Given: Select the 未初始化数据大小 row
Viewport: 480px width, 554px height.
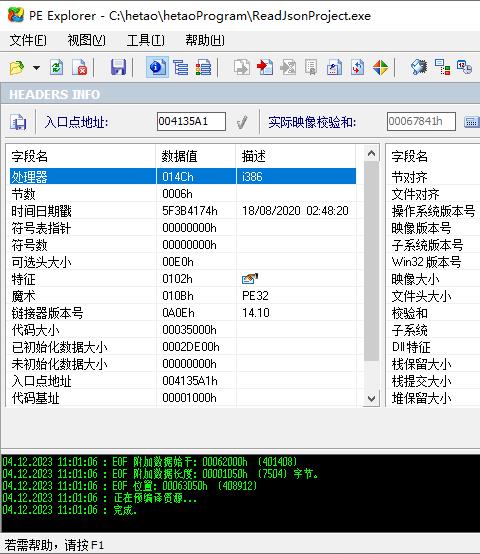Looking at the screenshot, I should [183, 364].
